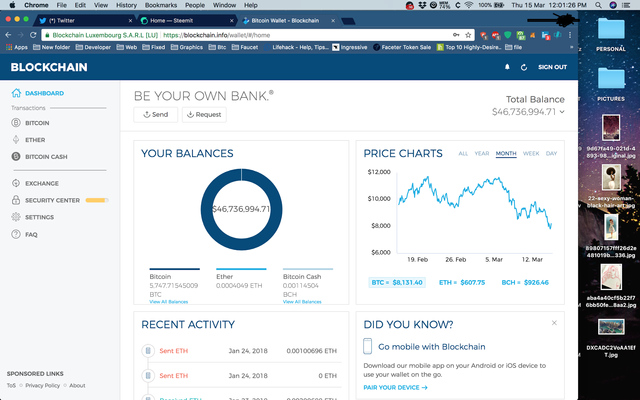The image size is (640, 400).
Task: Select the BTC price chart toggle
Action: (x=397, y=282)
